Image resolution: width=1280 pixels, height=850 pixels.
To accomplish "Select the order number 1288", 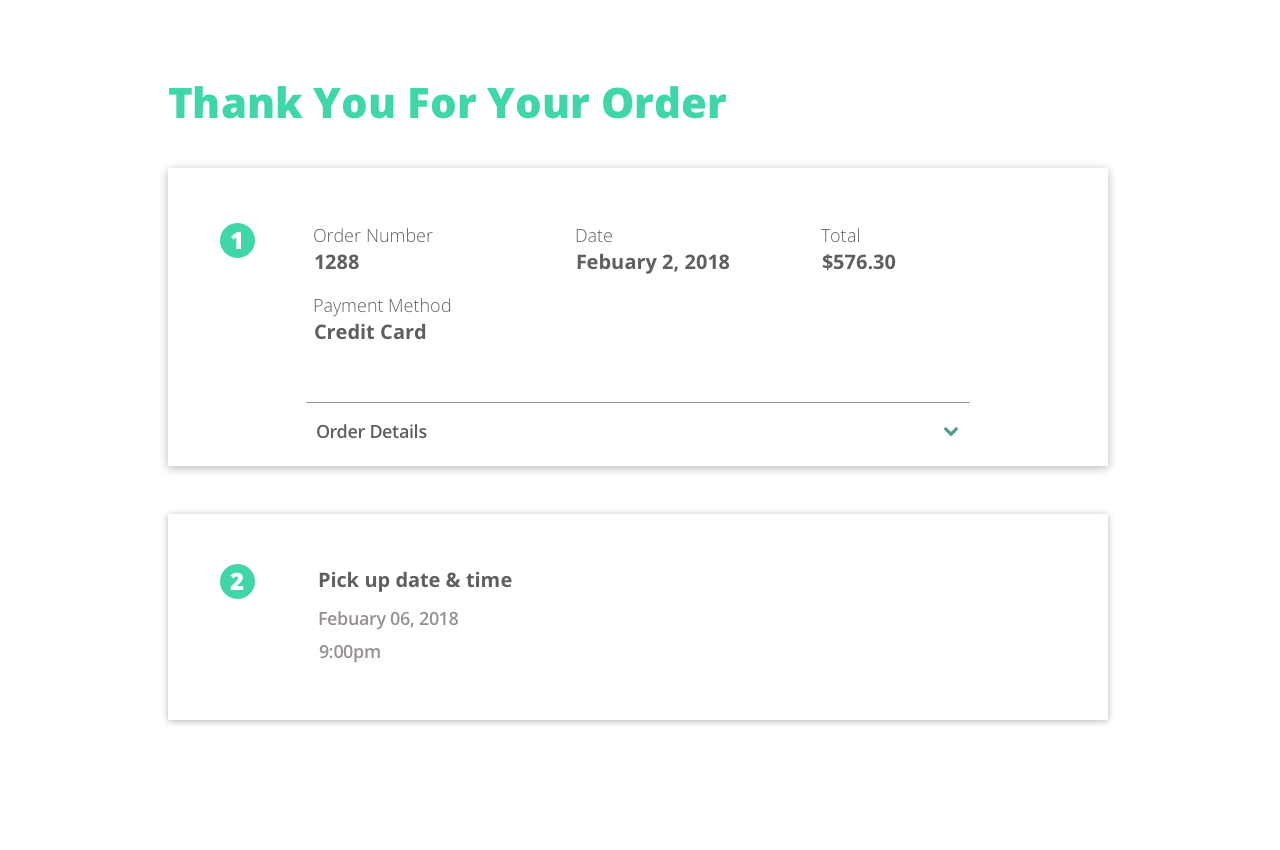I will click(336, 262).
